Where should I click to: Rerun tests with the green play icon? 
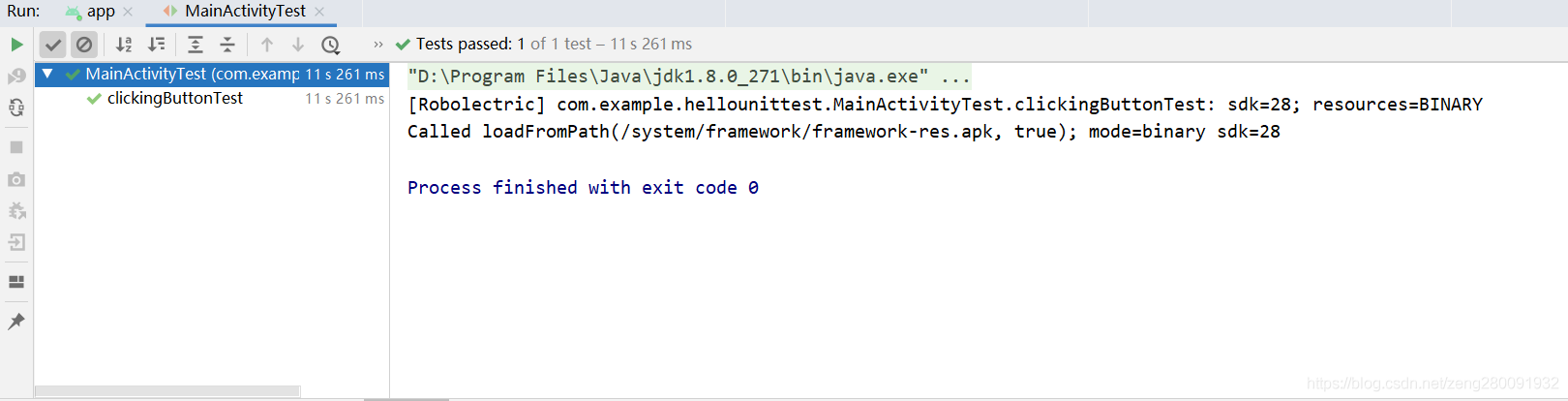(16, 45)
